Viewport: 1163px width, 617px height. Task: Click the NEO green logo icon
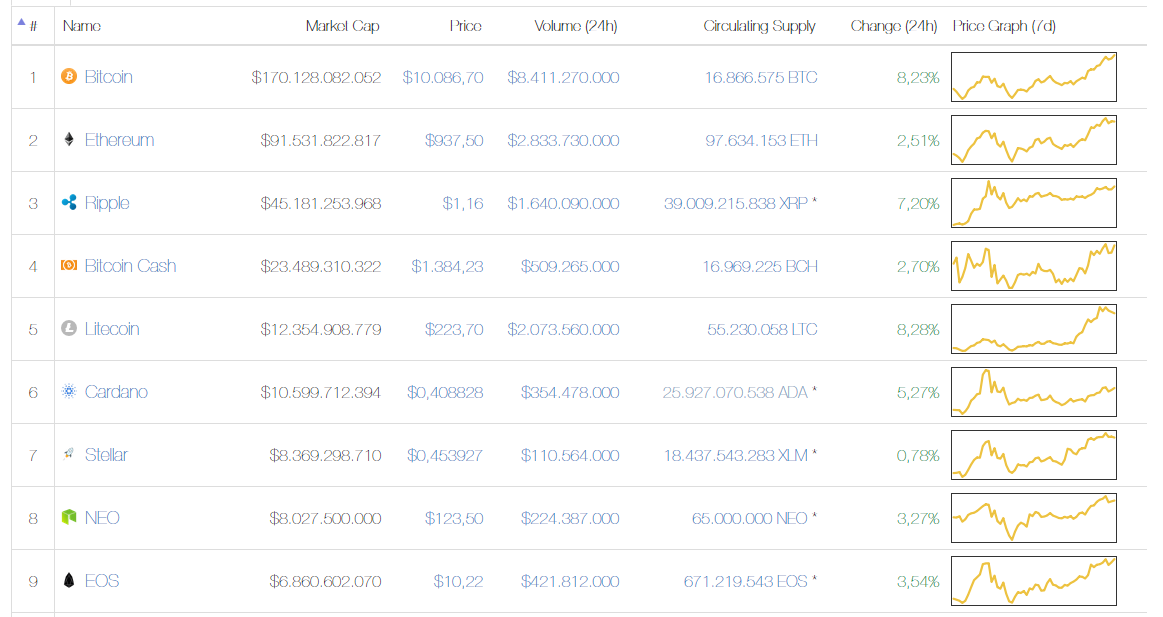click(69, 518)
